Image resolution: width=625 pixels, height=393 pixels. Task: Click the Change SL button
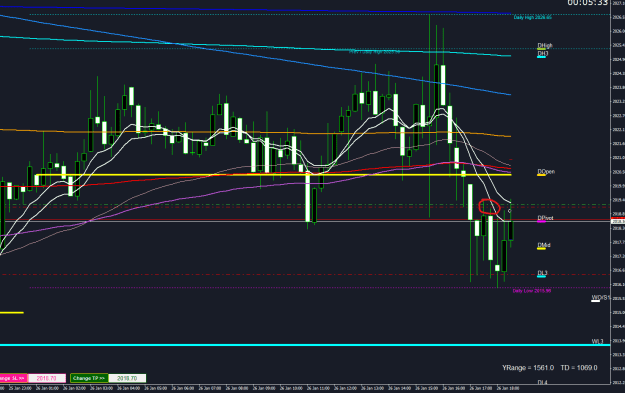(x=13, y=378)
